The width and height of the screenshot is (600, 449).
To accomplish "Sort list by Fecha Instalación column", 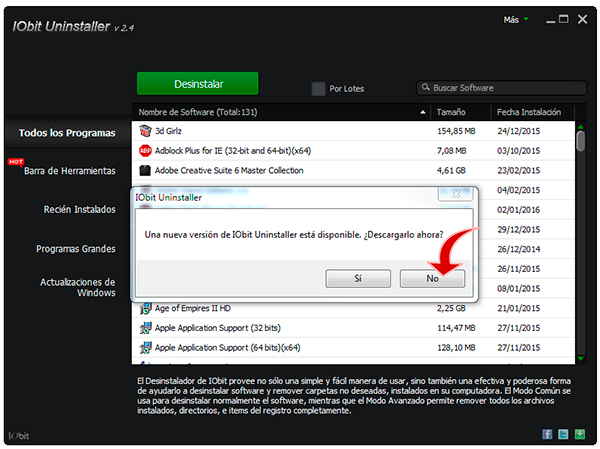I will point(528,112).
